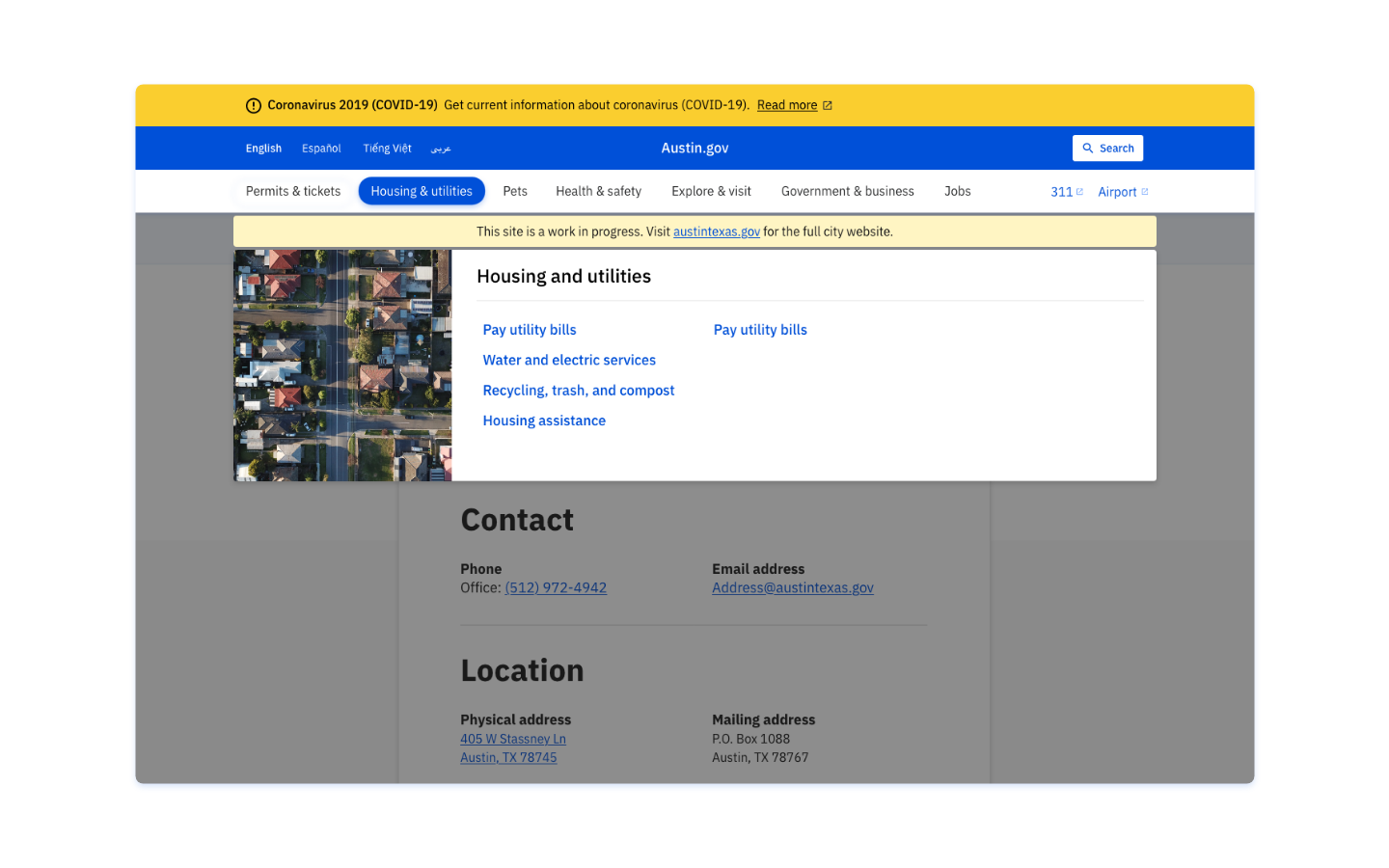Screen dimensions: 1389x868
Task: Open Recycling, trash, and compost link
Action: (x=579, y=391)
